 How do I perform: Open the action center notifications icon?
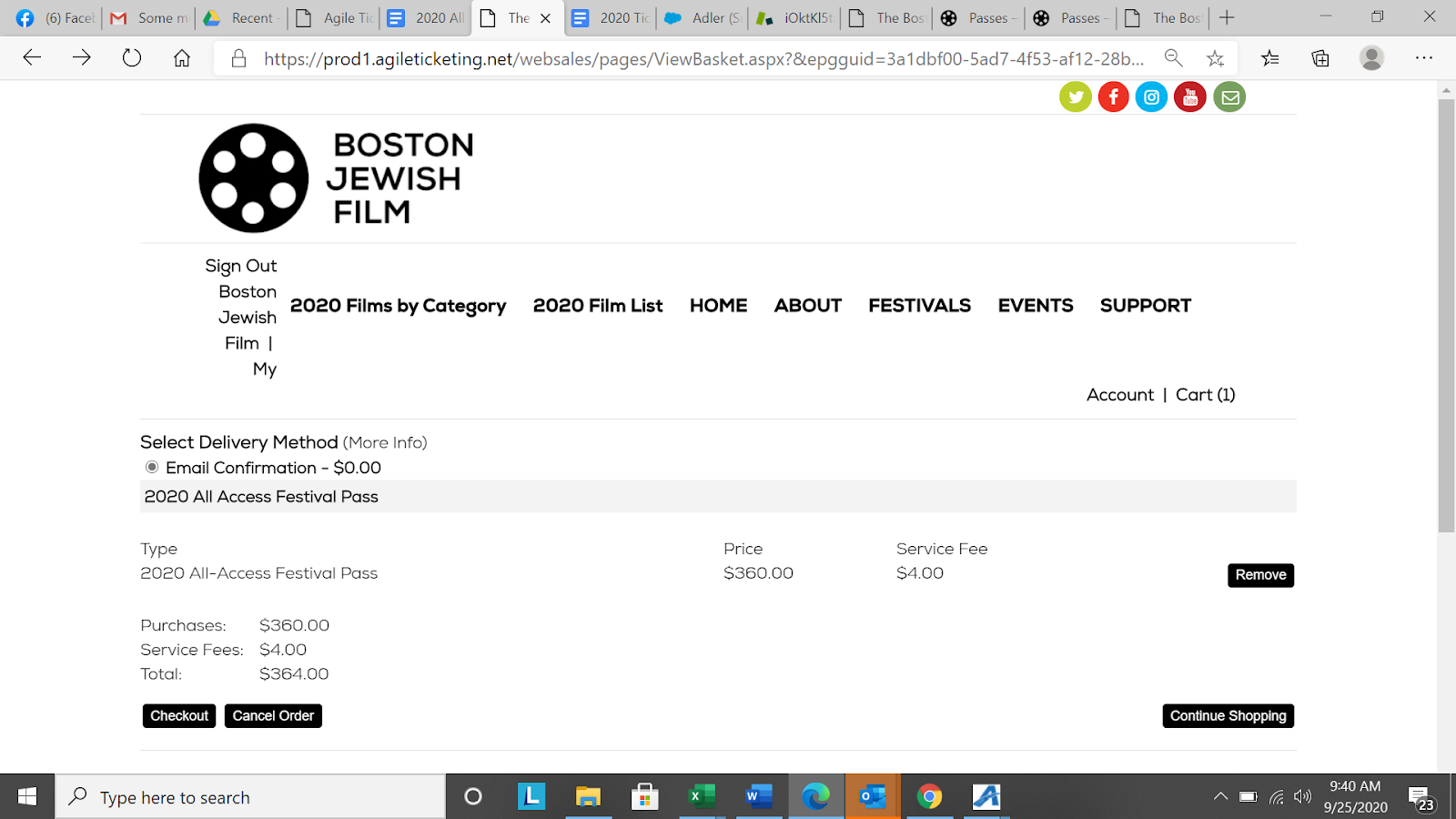[1422, 798]
